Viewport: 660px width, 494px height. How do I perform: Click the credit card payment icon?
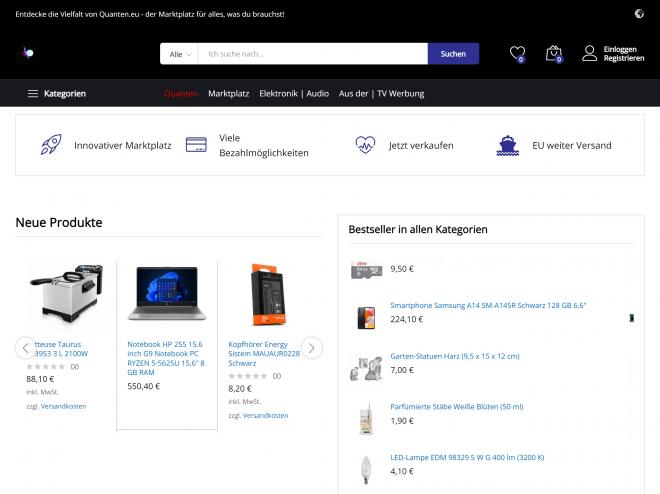coord(196,145)
